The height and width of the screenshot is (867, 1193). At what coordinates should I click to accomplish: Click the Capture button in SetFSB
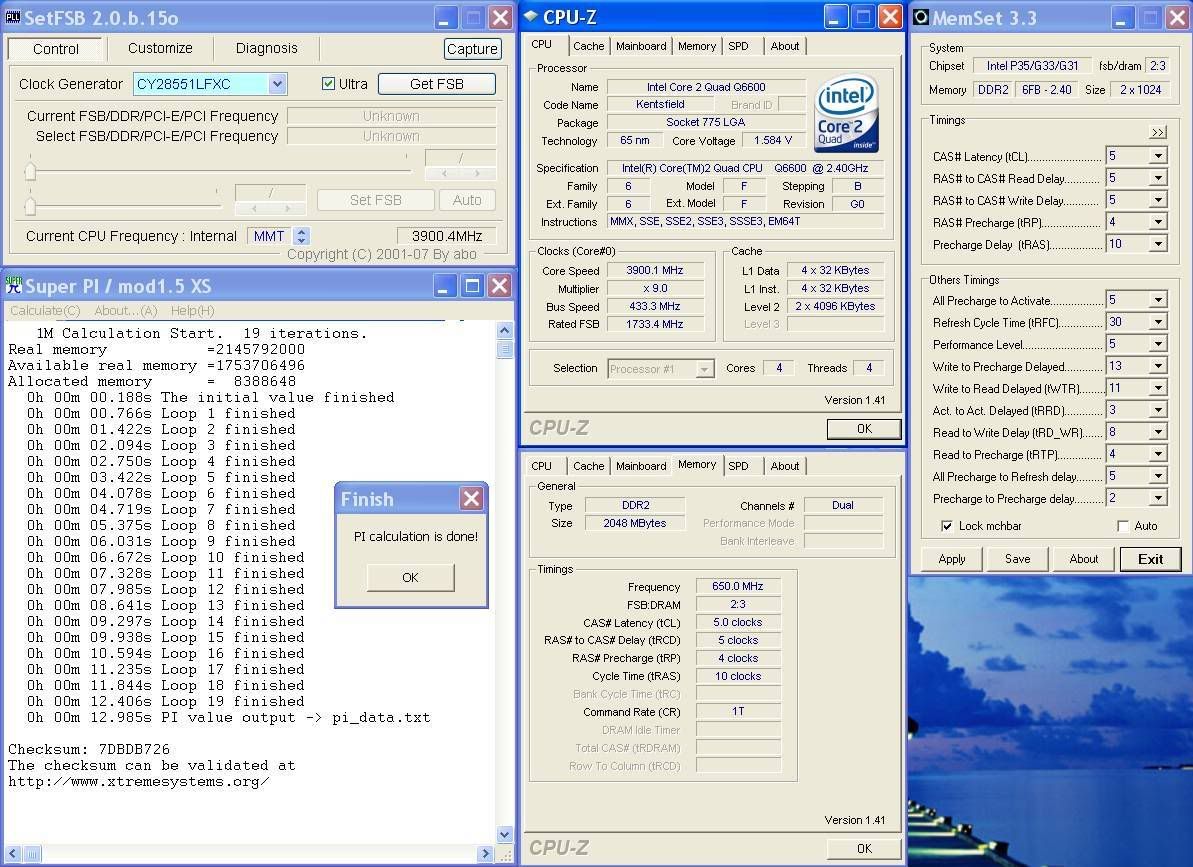(472, 49)
